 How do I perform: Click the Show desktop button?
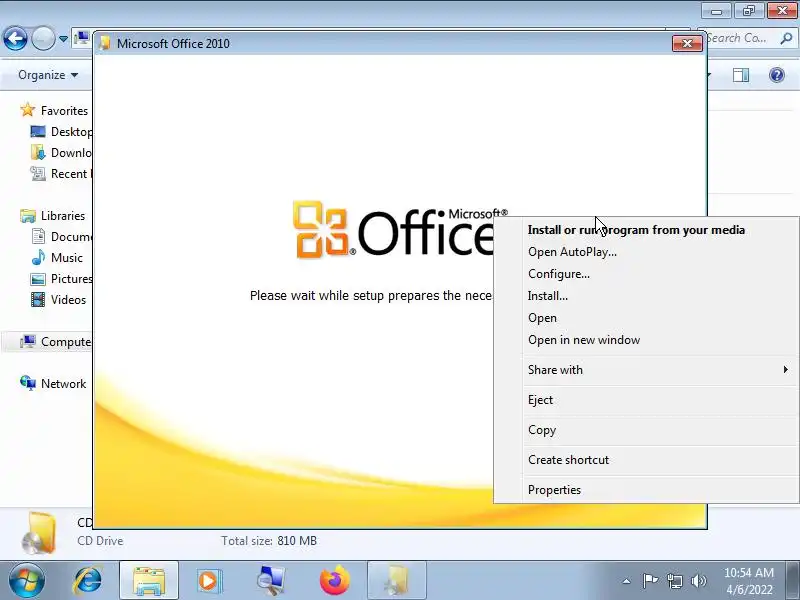[x=794, y=581]
